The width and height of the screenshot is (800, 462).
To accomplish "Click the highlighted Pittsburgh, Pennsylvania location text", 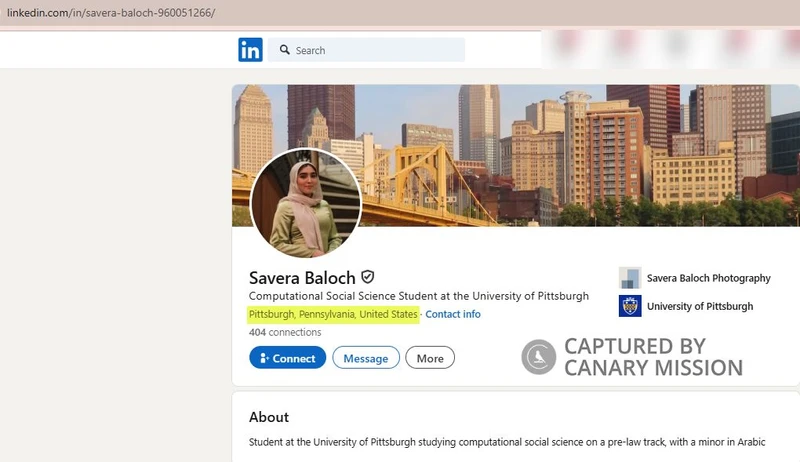I will pyautogui.click(x=333, y=315).
